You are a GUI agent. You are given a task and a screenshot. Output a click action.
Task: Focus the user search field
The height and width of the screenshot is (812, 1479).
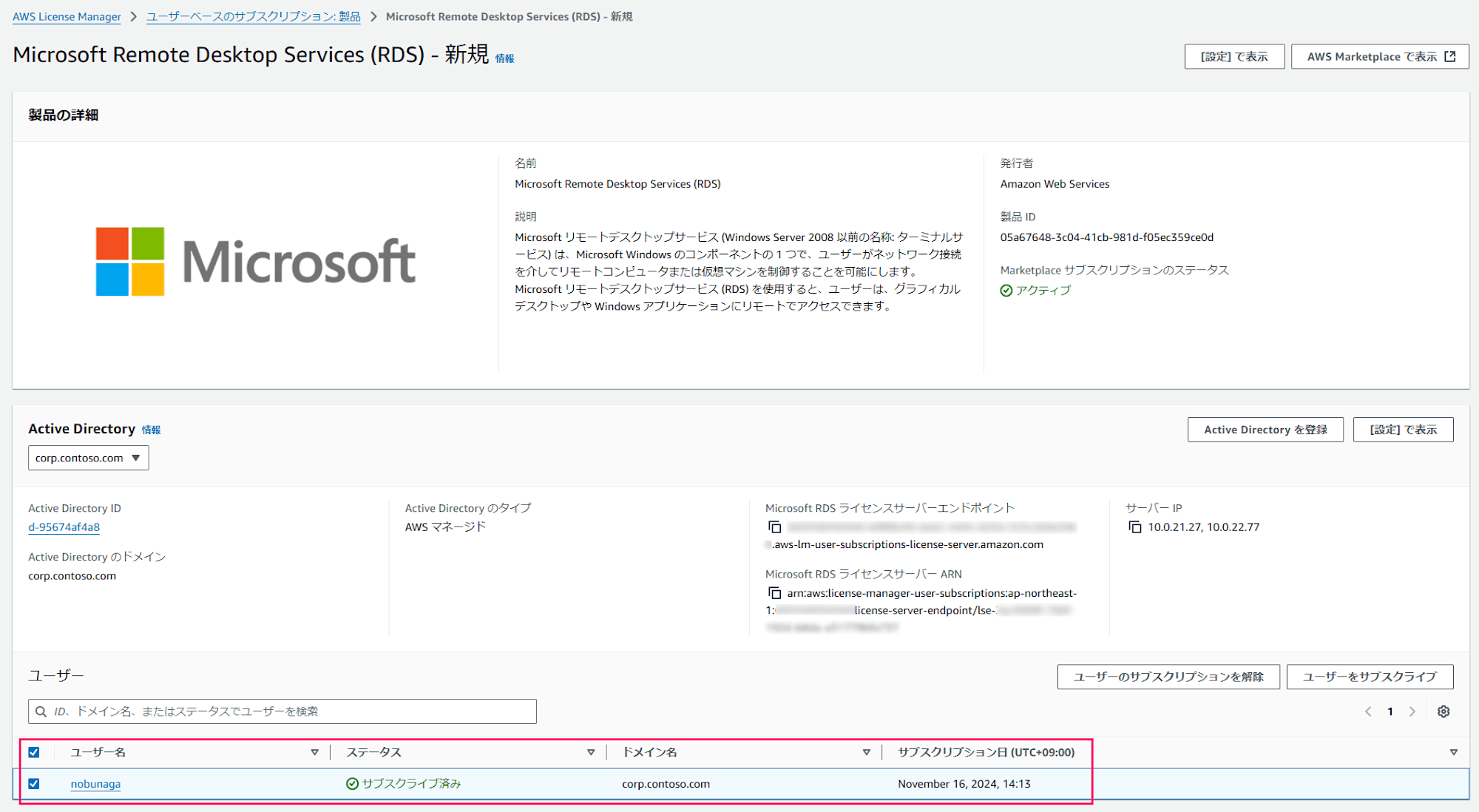[282, 711]
